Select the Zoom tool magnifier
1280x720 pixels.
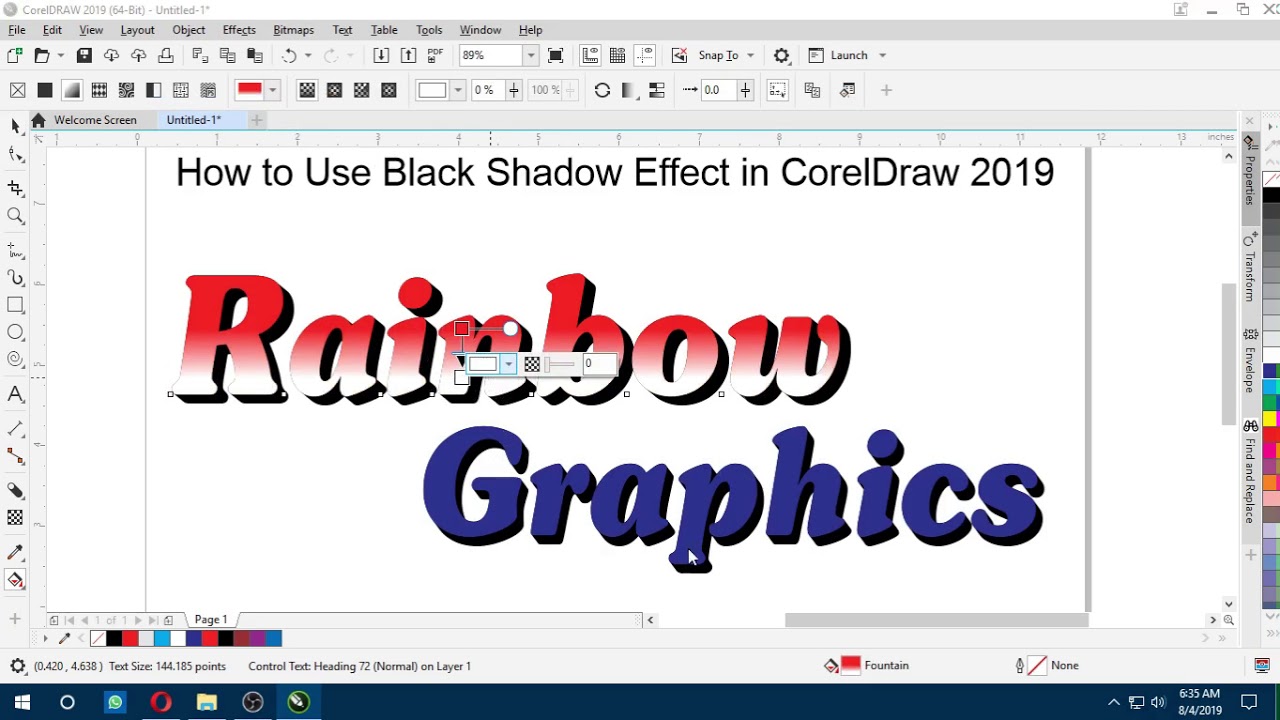tap(15, 215)
